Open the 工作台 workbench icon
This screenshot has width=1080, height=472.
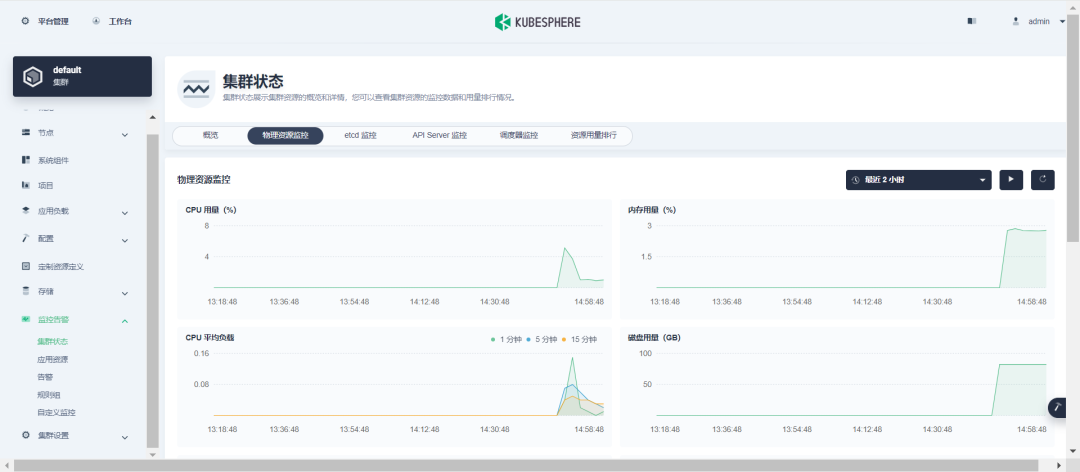(96, 21)
